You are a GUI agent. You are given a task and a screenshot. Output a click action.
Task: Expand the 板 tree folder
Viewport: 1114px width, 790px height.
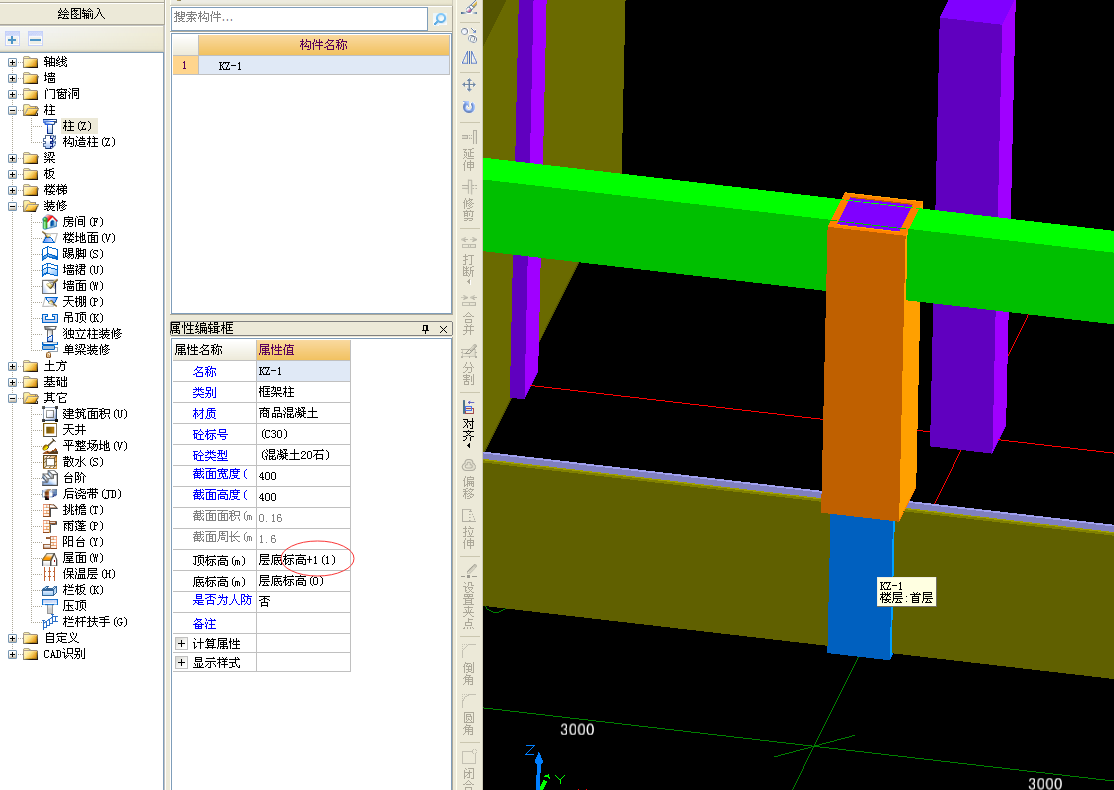12,174
